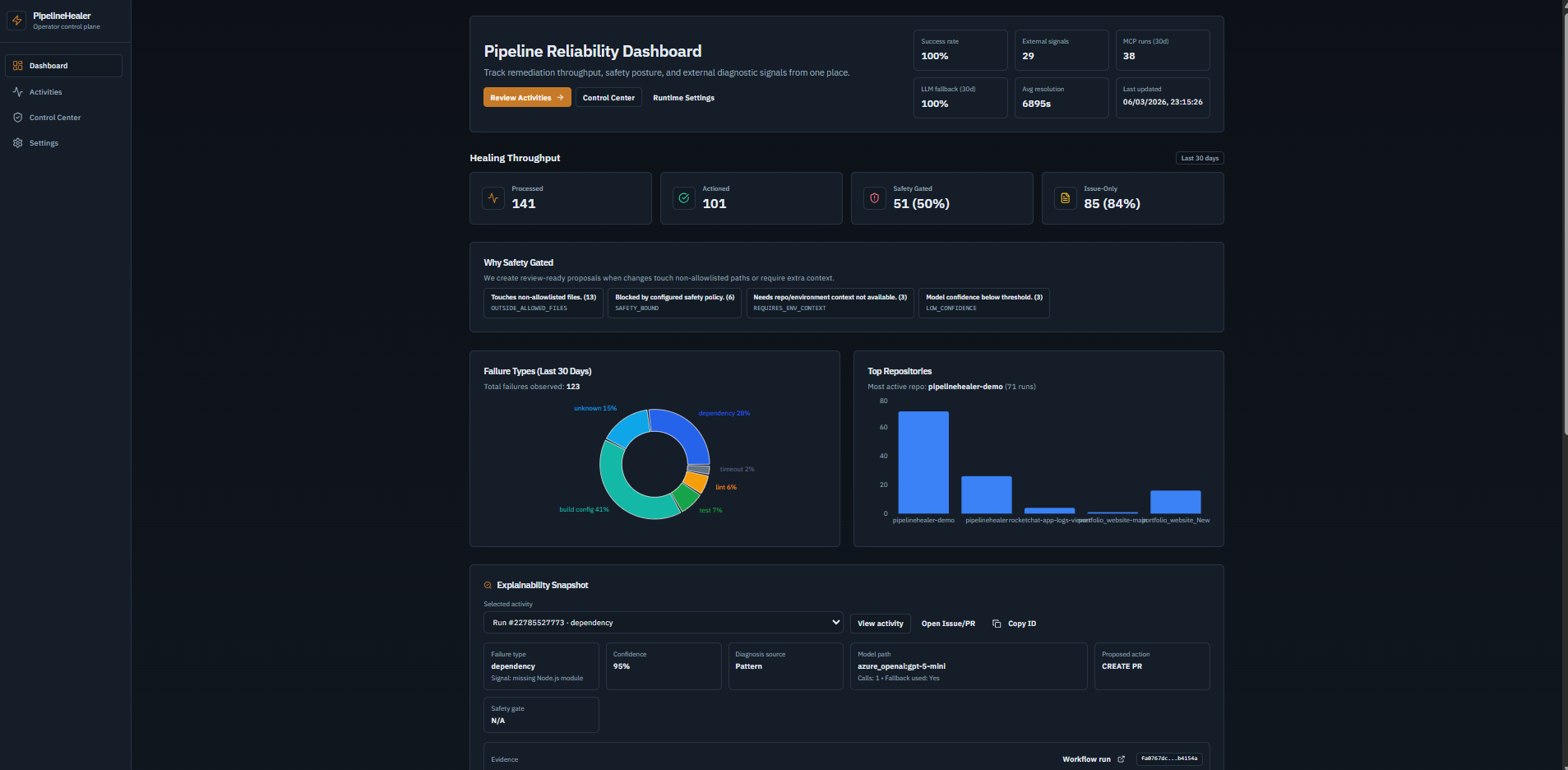Image resolution: width=1568 pixels, height=770 pixels.
Task: Click the Control Center header button
Action: pyautogui.click(x=608, y=98)
